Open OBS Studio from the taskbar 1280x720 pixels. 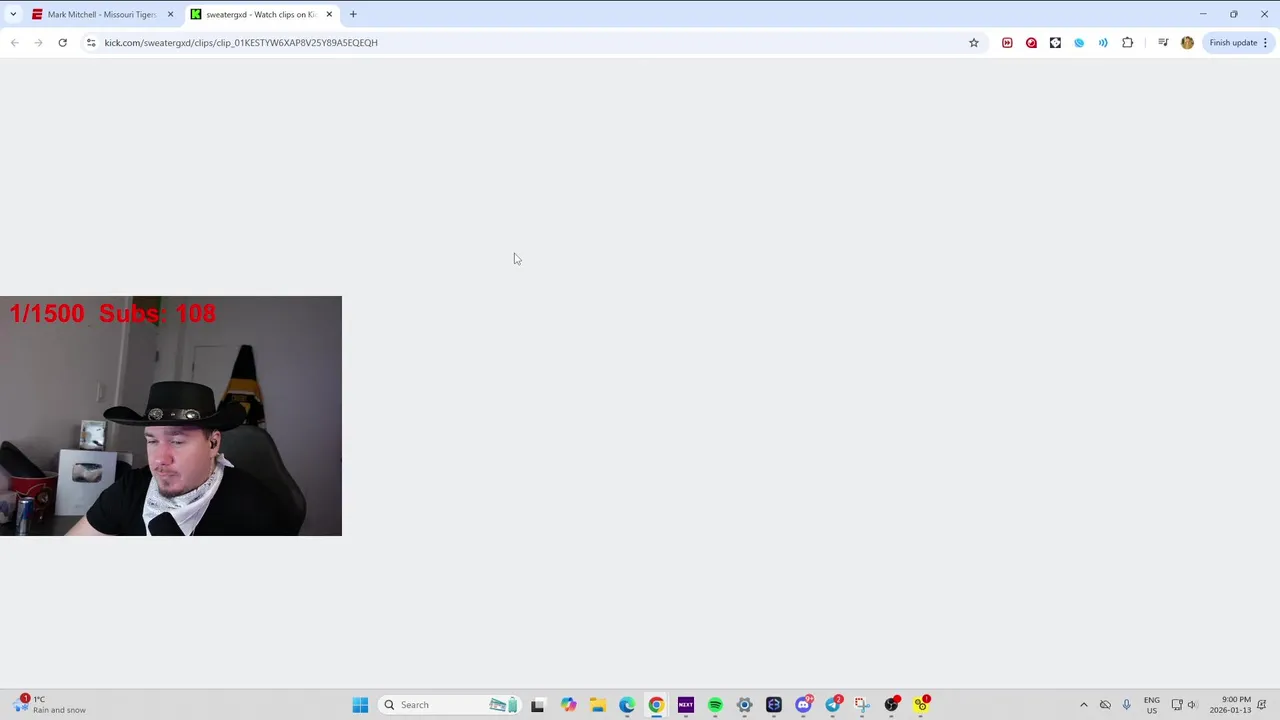[892, 705]
